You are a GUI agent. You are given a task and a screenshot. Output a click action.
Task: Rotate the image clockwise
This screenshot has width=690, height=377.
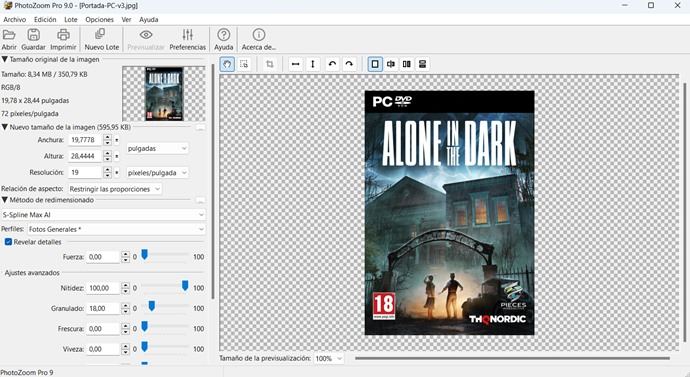[349, 64]
